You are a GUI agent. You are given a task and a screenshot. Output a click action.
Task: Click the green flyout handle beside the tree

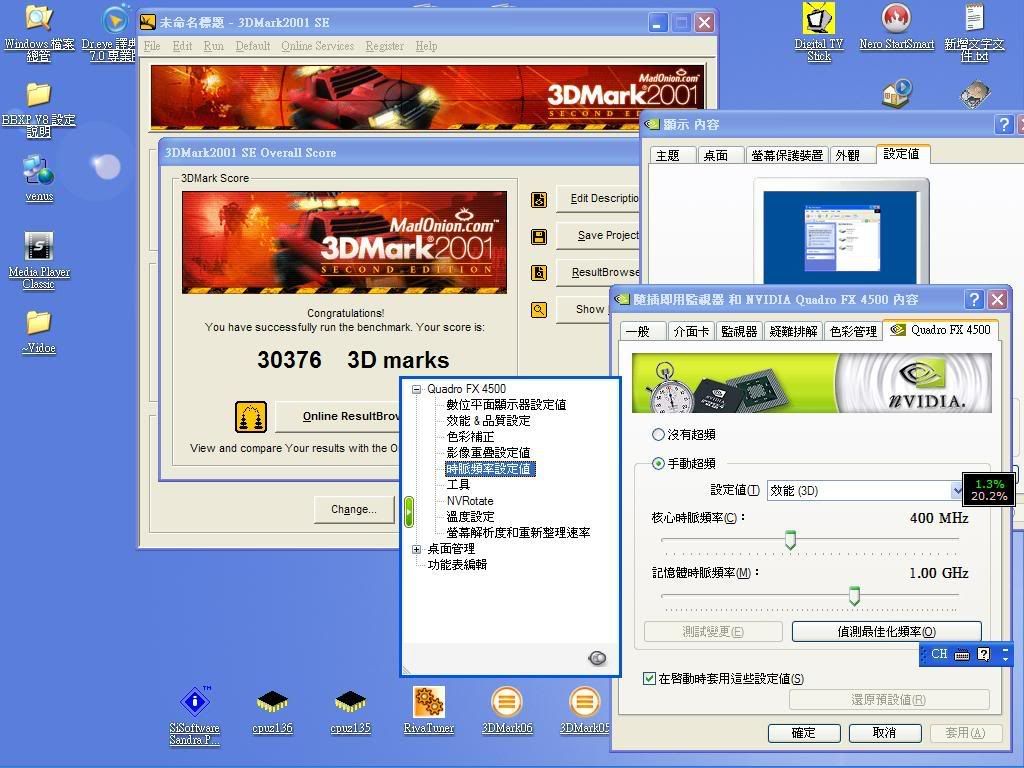409,511
